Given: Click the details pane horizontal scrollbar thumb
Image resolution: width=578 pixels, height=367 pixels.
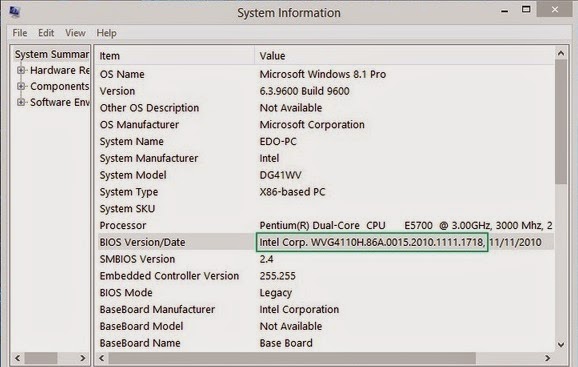Looking at the screenshot, I should pos(292,358).
